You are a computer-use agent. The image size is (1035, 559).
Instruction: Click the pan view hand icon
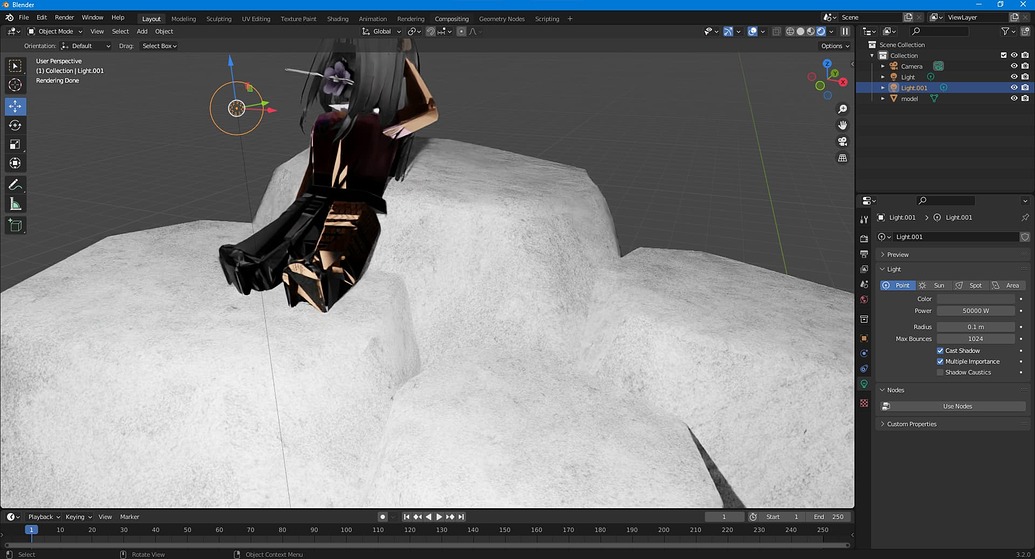pyautogui.click(x=842, y=125)
